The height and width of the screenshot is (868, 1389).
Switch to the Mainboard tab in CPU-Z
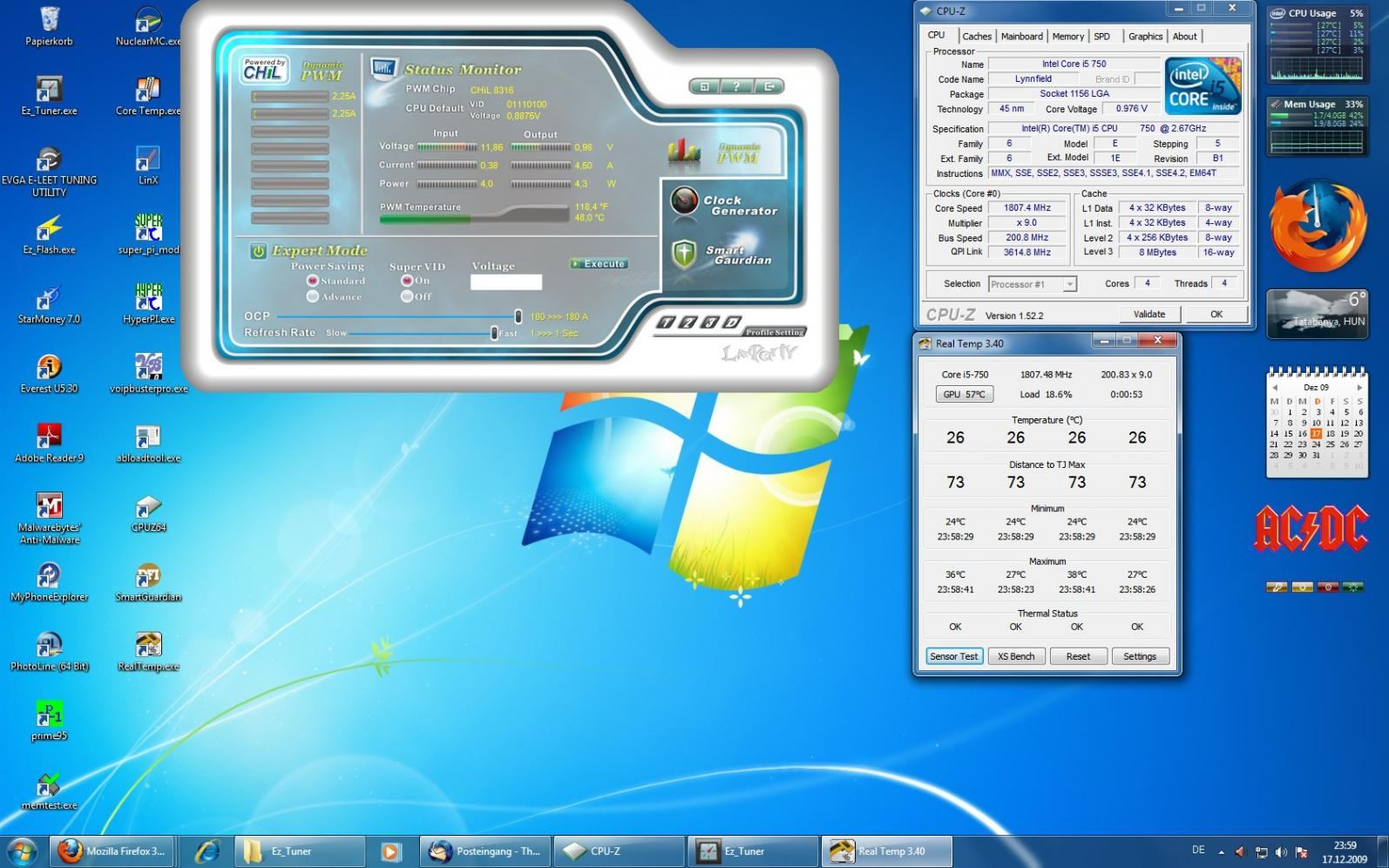tap(1021, 37)
